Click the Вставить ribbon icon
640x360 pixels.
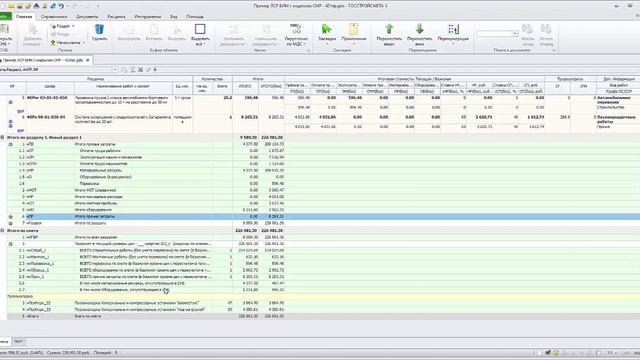[x=154, y=29]
